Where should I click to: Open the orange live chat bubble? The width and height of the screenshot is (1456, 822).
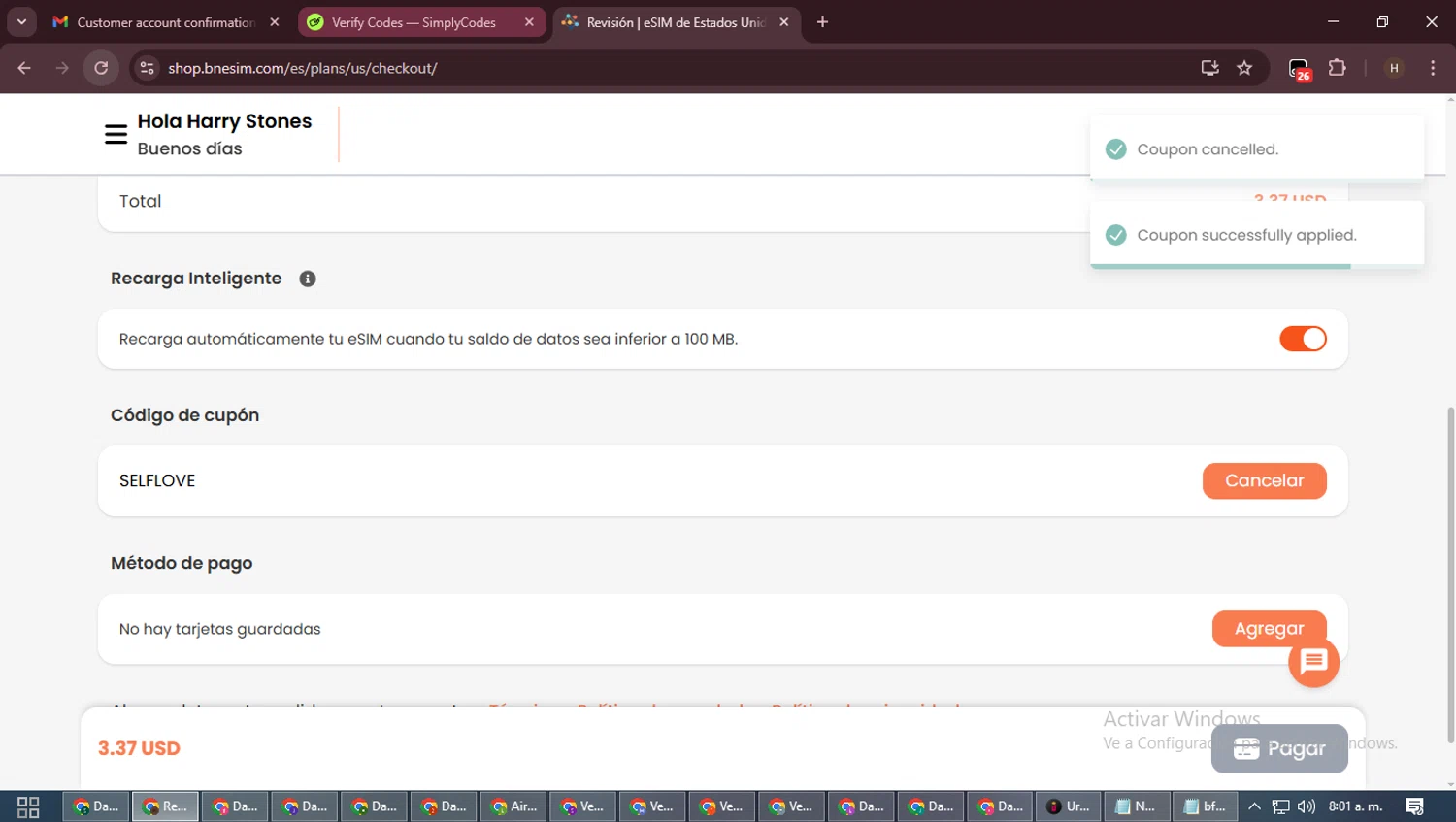(x=1313, y=662)
